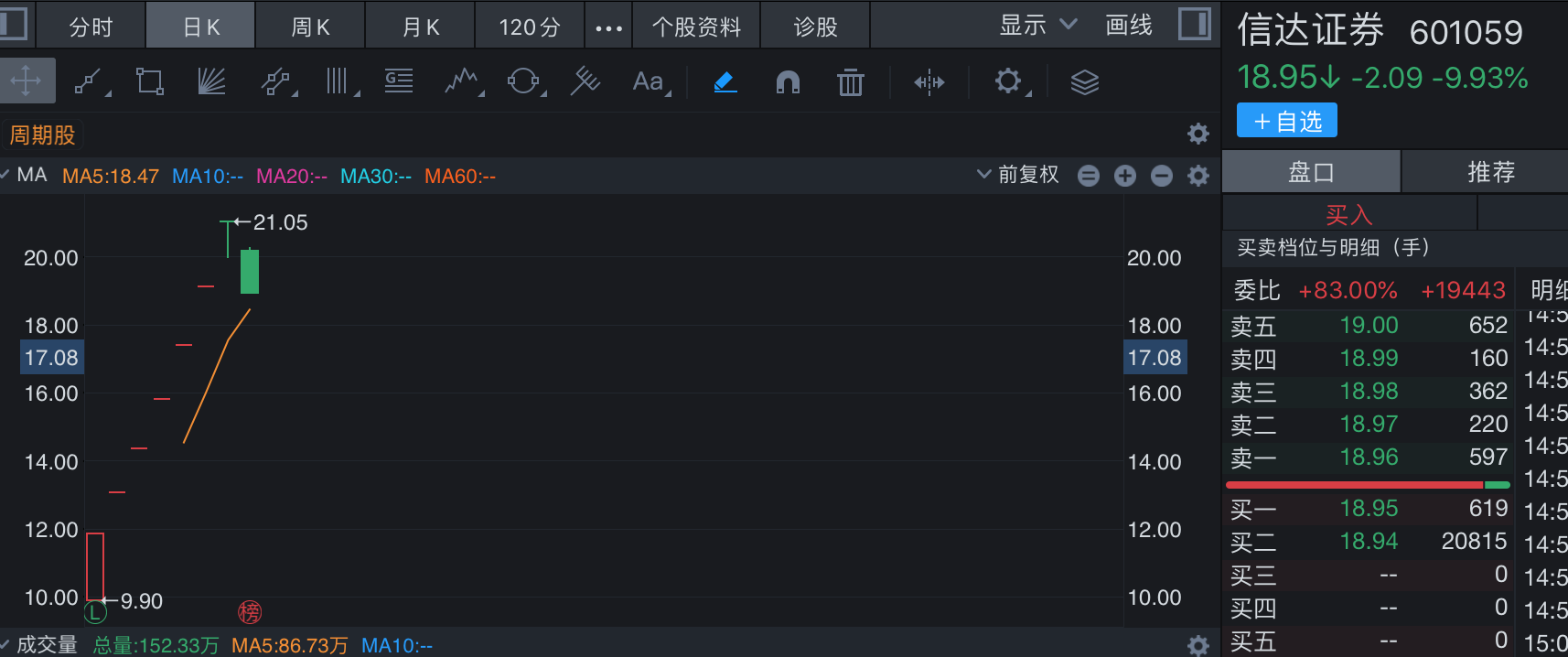Viewport: 1568px width, 657px height.
Task: Click the magnet snap icon
Action: point(788,83)
